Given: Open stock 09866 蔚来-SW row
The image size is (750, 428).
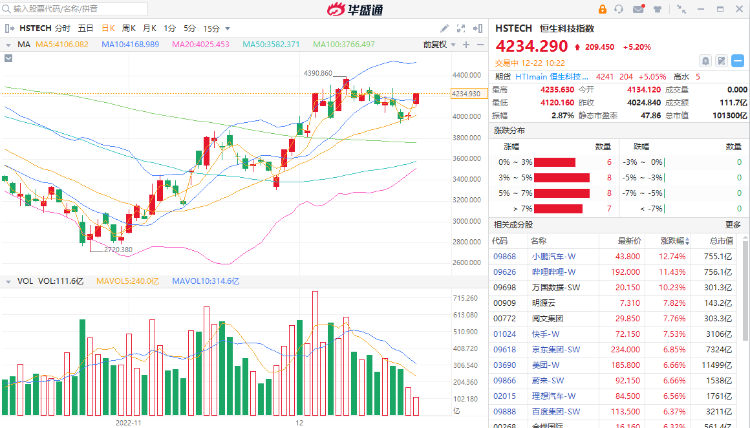Looking at the screenshot, I should coord(614,381).
